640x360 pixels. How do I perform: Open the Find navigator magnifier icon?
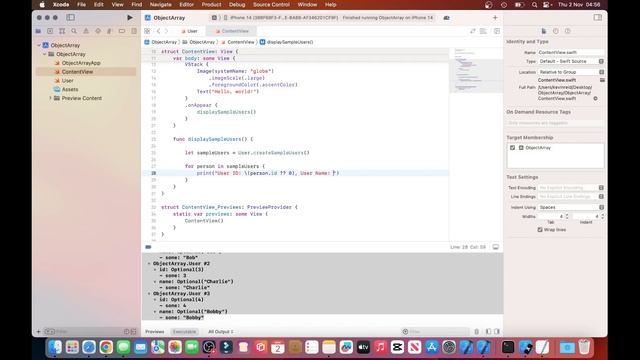click(x=74, y=31)
